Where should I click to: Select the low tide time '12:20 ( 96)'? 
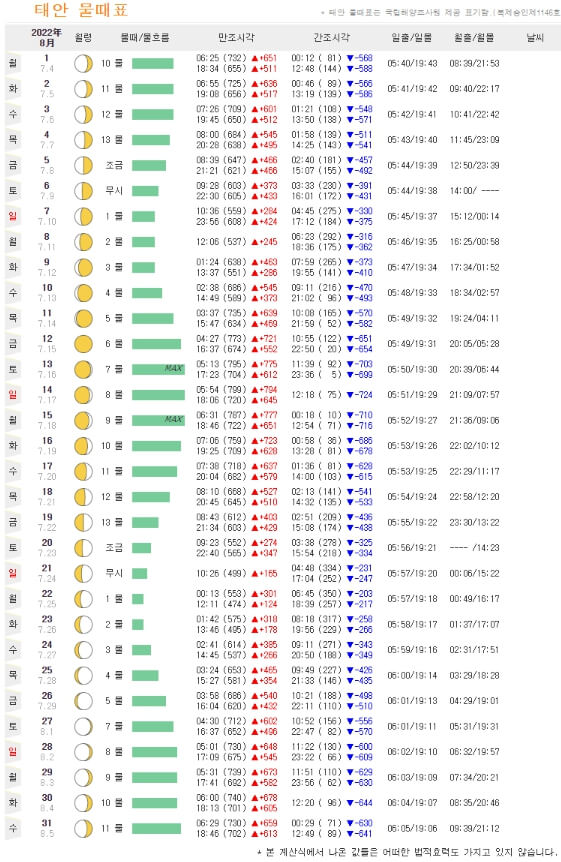[x=317, y=803]
